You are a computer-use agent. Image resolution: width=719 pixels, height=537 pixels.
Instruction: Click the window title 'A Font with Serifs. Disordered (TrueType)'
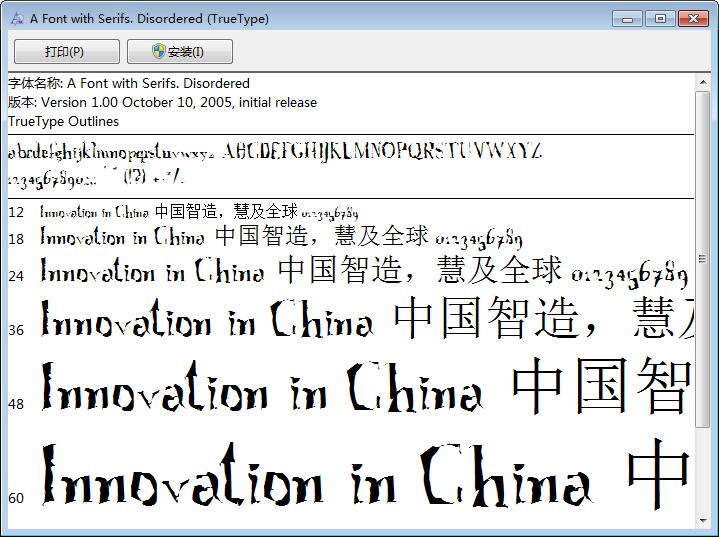coord(149,19)
